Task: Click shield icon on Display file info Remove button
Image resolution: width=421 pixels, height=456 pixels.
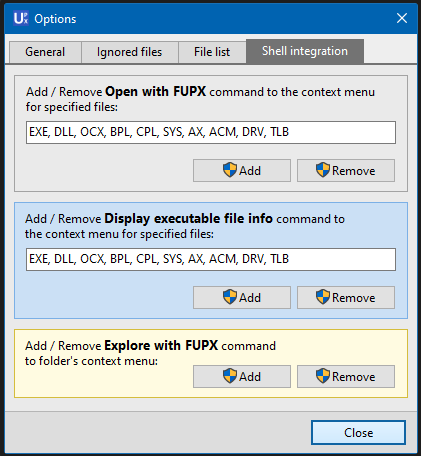Action: click(x=323, y=297)
